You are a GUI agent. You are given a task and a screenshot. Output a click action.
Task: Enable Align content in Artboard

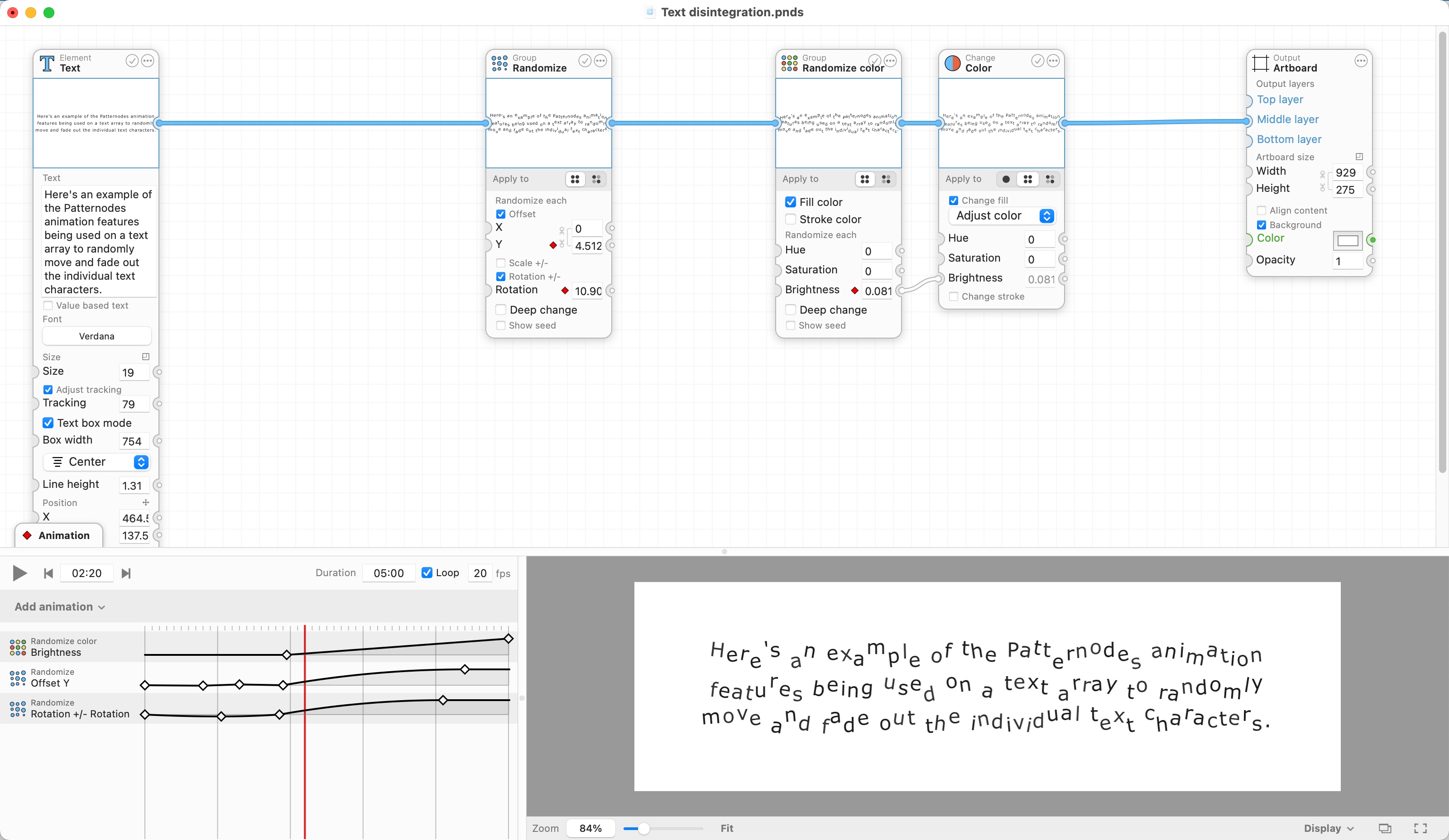coord(1262,210)
